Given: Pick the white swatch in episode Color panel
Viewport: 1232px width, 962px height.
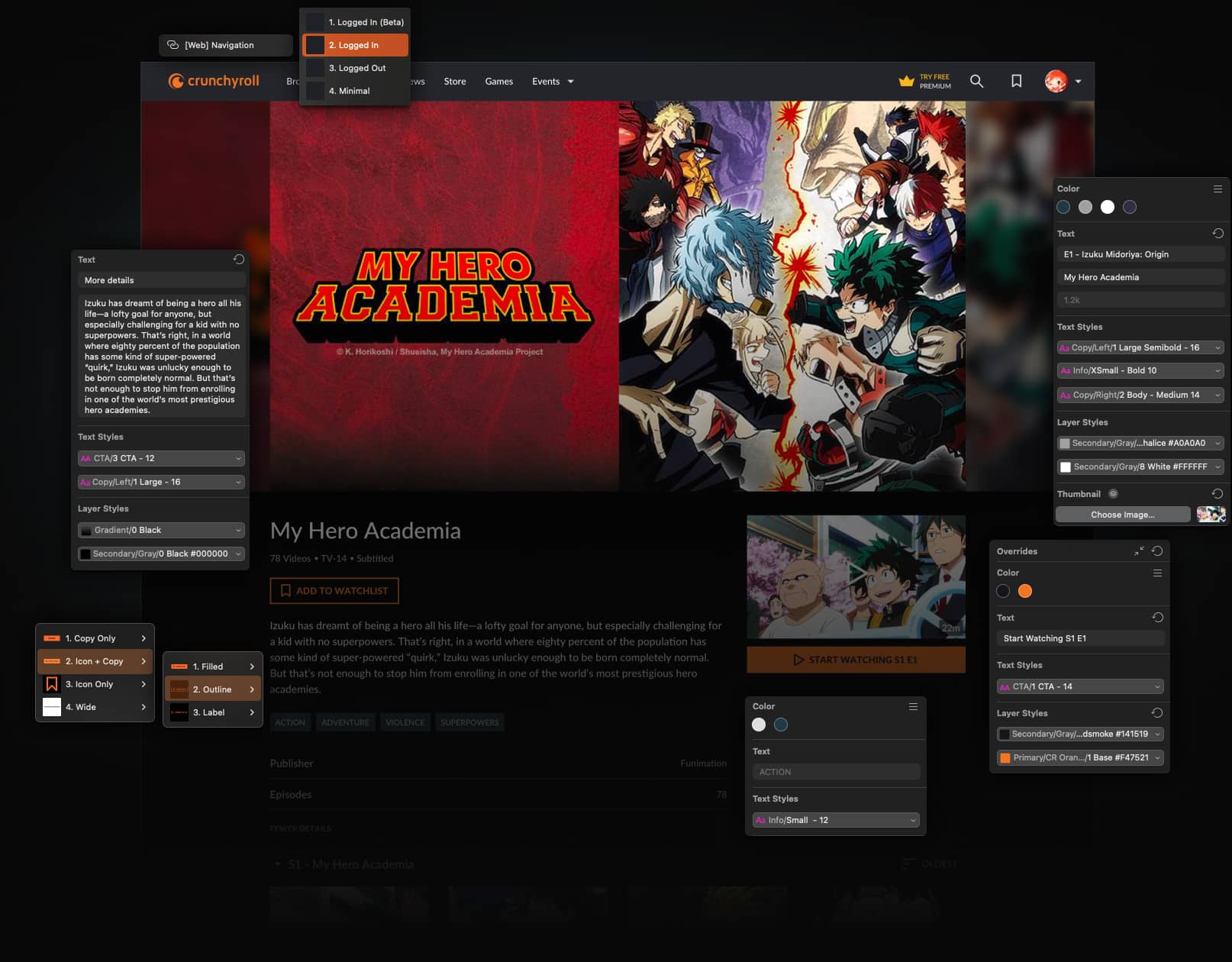Looking at the screenshot, I should (x=1108, y=207).
